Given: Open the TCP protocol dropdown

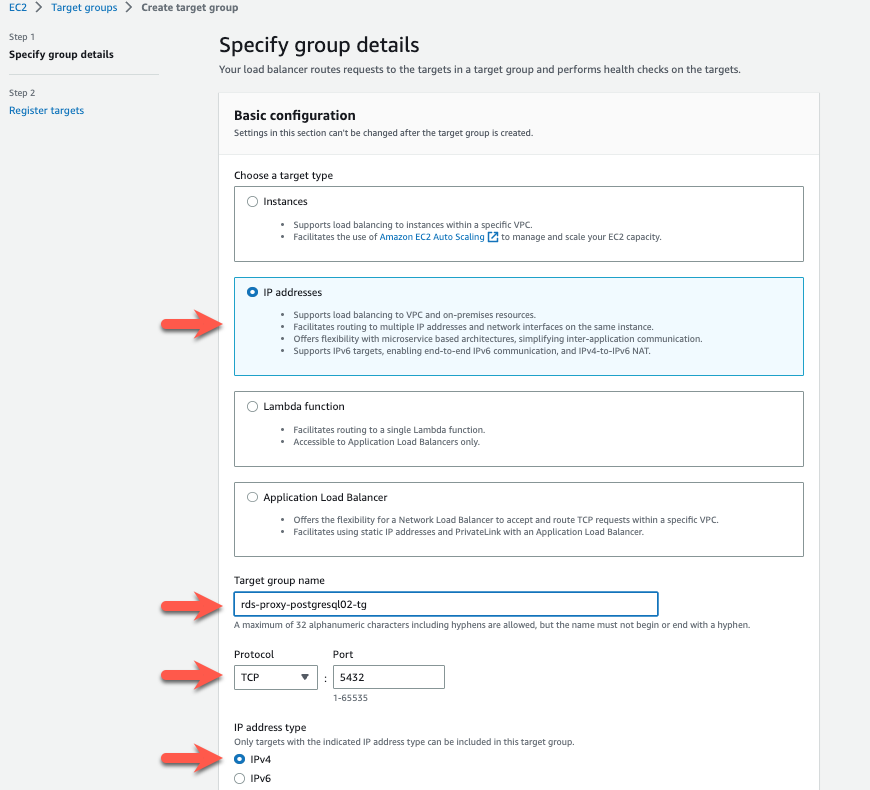Looking at the screenshot, I should tap(275, 678).
